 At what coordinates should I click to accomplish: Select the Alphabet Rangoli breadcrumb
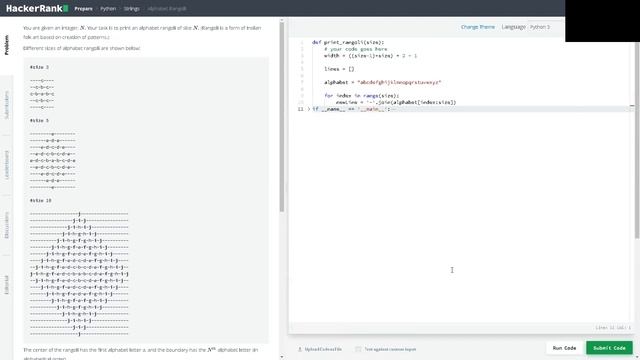[167, 9]
